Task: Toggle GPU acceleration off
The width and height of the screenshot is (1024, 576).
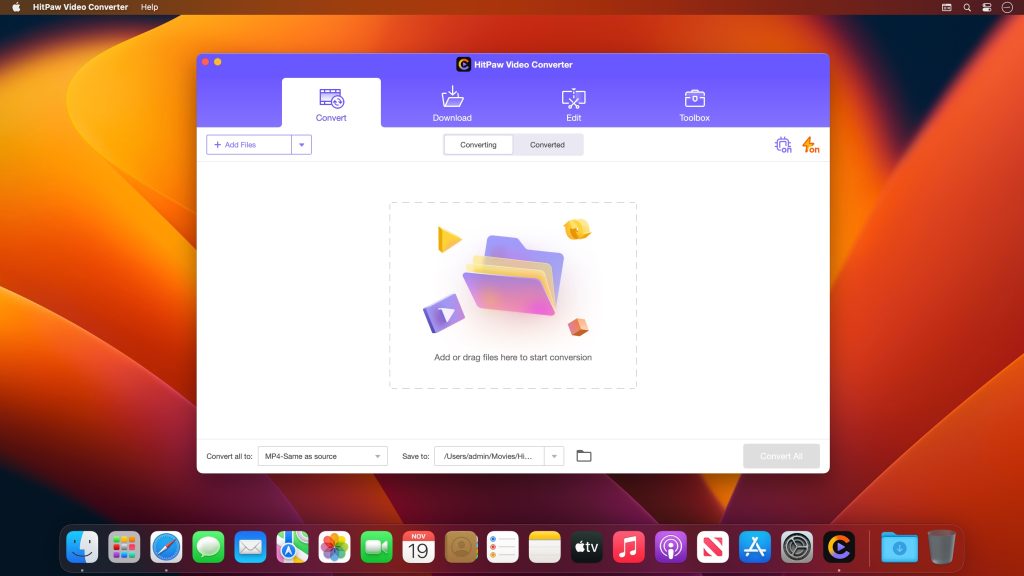Action: pyautogui.click(x=782, y=144)
